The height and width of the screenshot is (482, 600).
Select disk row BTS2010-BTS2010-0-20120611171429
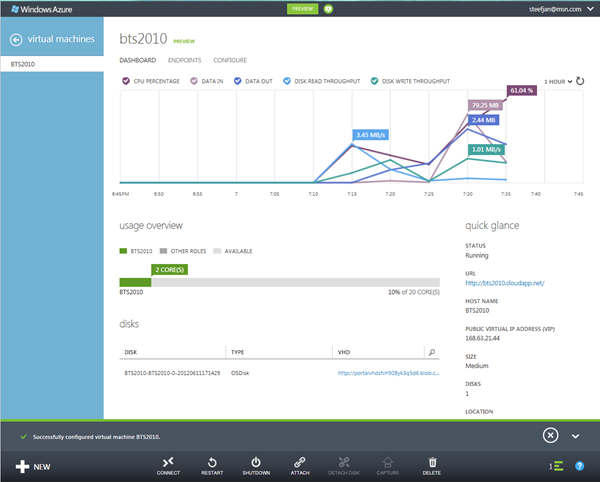279,373
